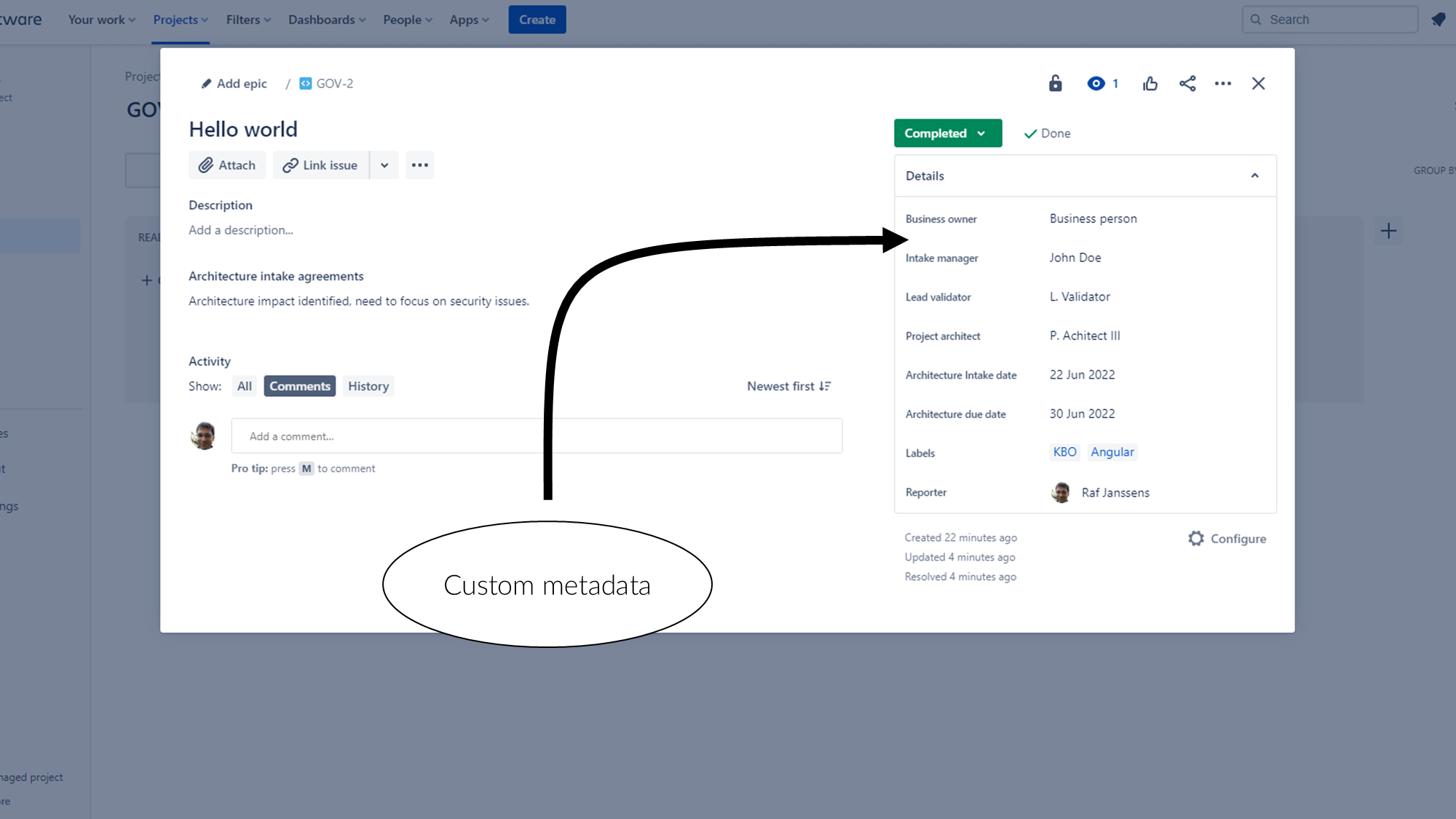
Task: Expand the Link issue dropdown arrow
Action: pyautogui.click(x=384, y=165)
